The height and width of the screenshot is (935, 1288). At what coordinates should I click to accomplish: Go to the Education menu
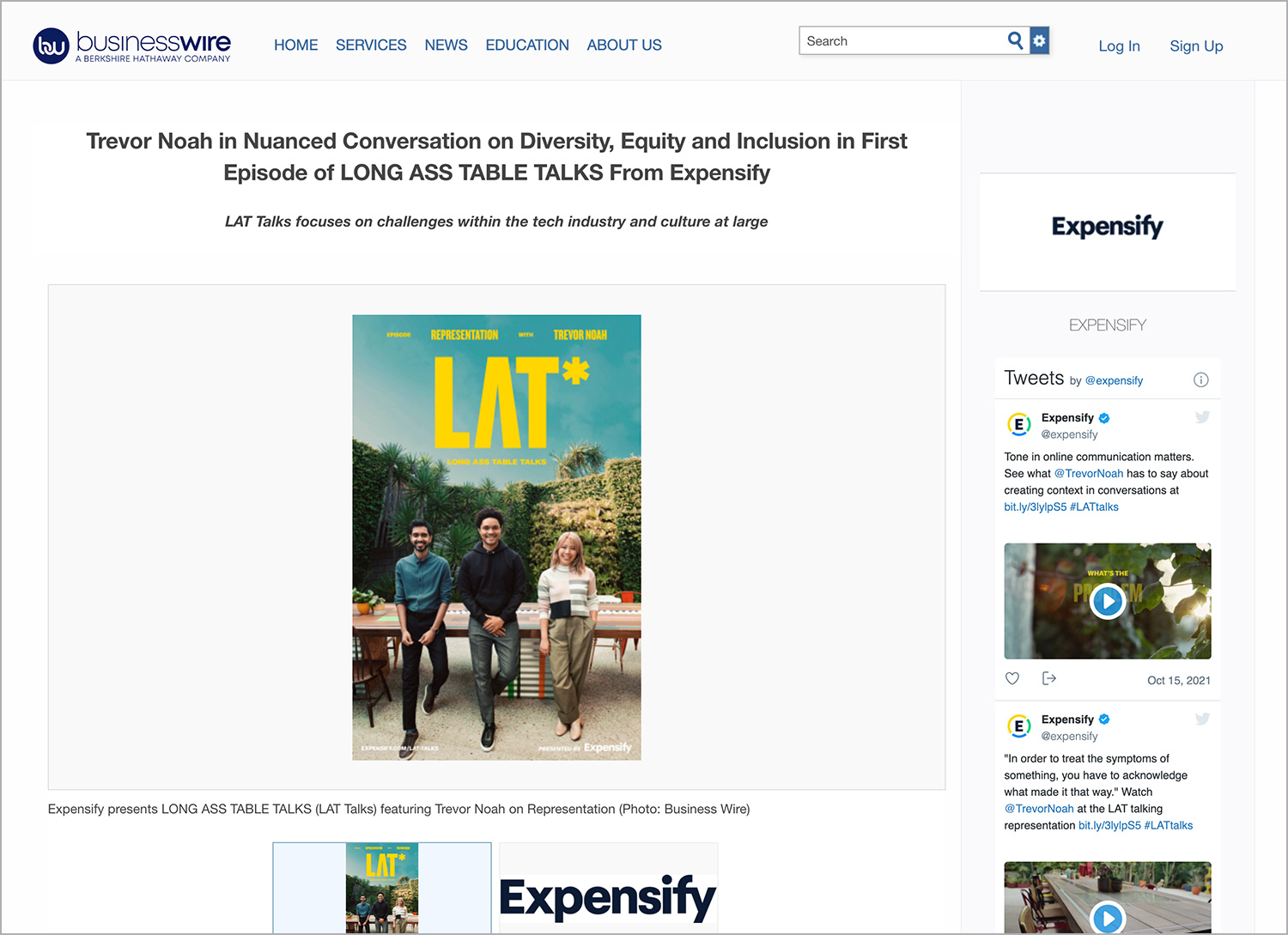click(527, 45)
